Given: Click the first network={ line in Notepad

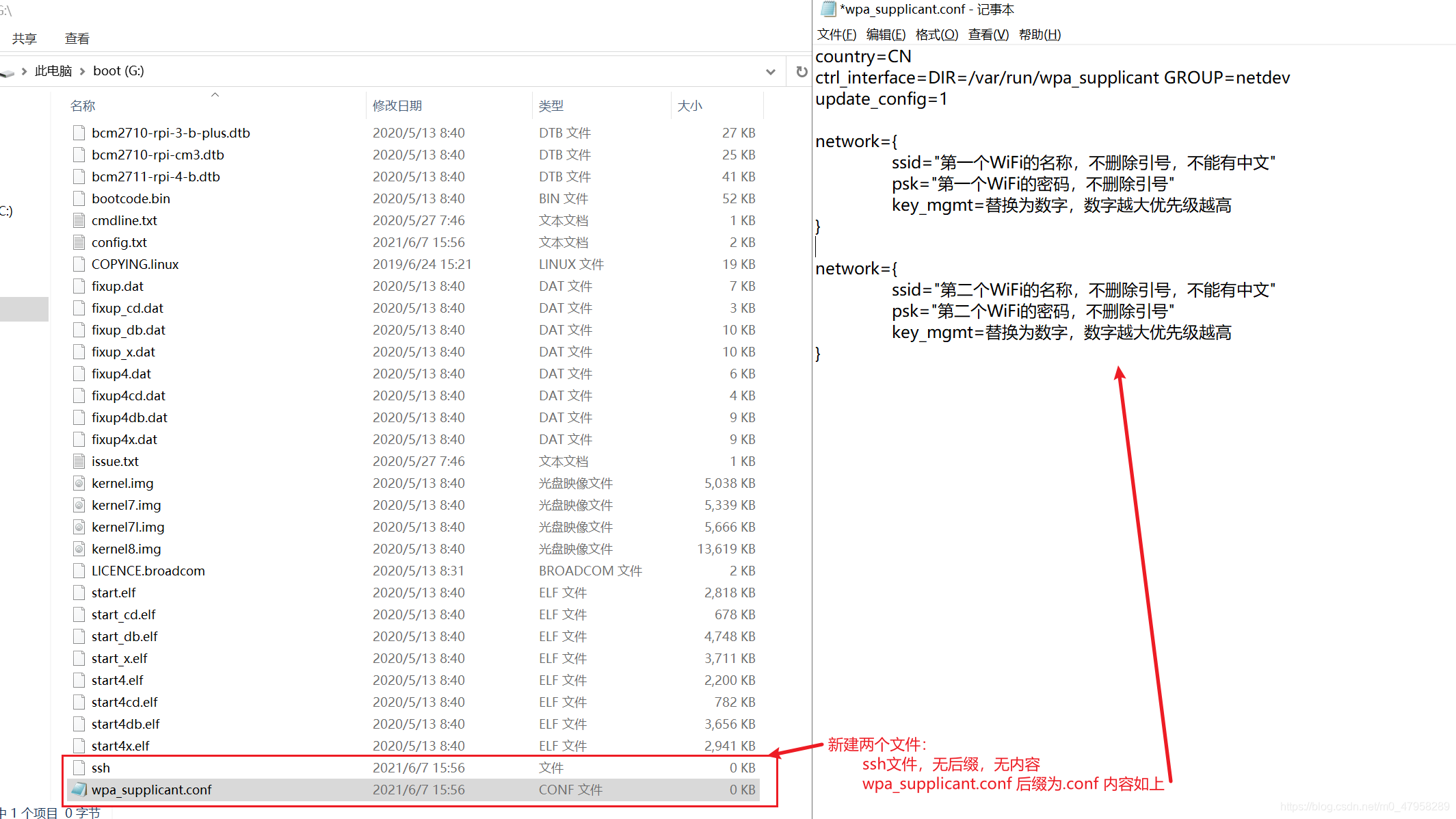Looking at the screenshot, I should 856,142.
